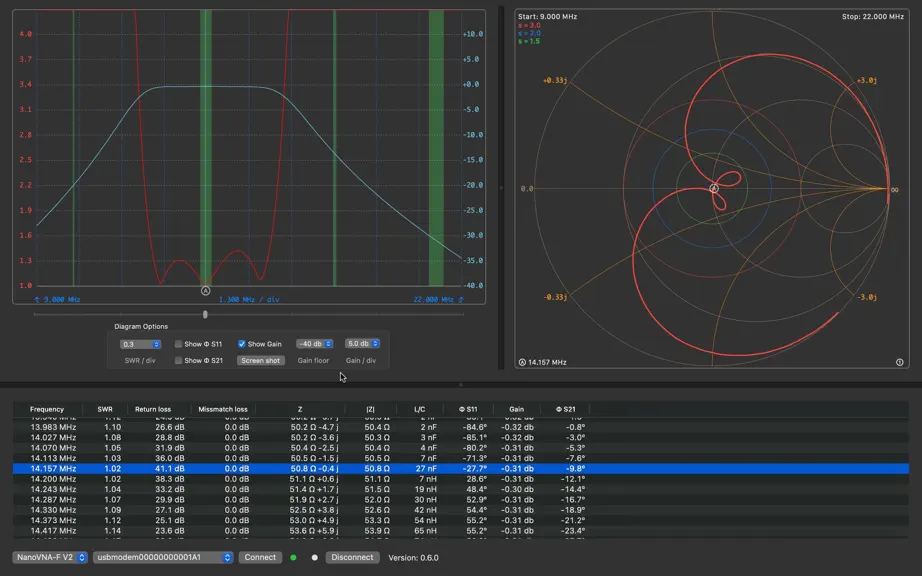This screenshot has height=576, width=922.
Task: Select the 14.113 MHz row
Action: (x=461, y=458)
